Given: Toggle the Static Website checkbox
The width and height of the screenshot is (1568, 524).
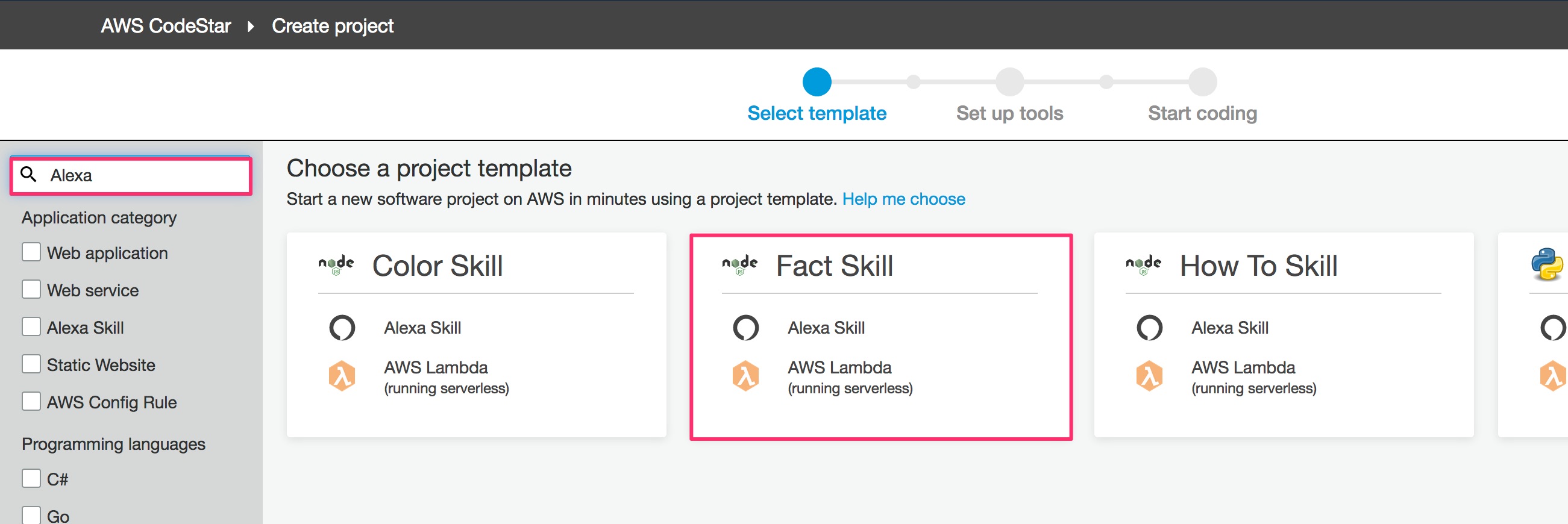Looking at the screenshot, I should pos(31,364).
